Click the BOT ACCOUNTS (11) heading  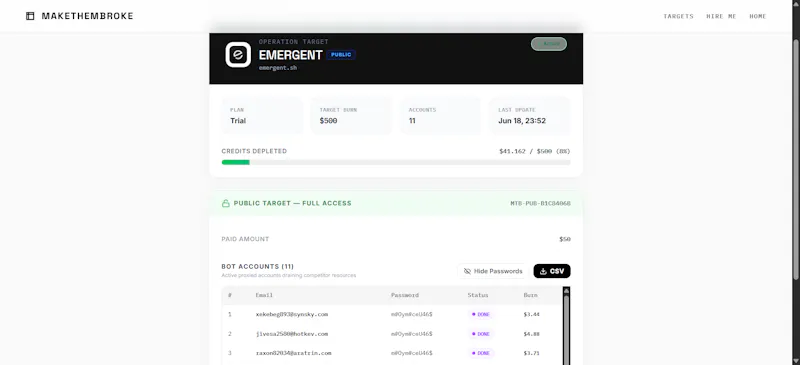258,266
